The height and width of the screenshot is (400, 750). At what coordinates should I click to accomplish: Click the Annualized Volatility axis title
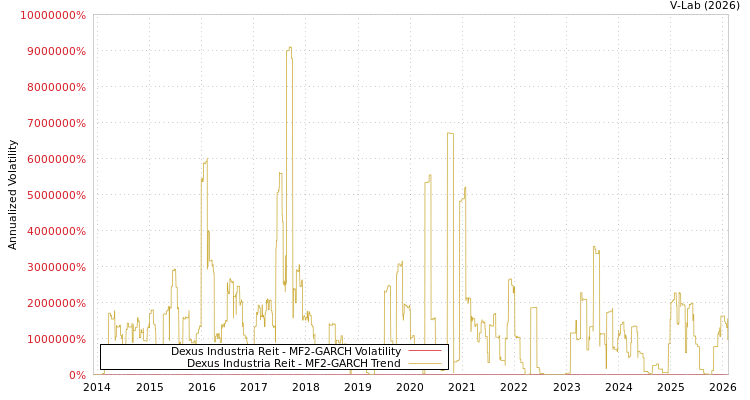(12, 195)
